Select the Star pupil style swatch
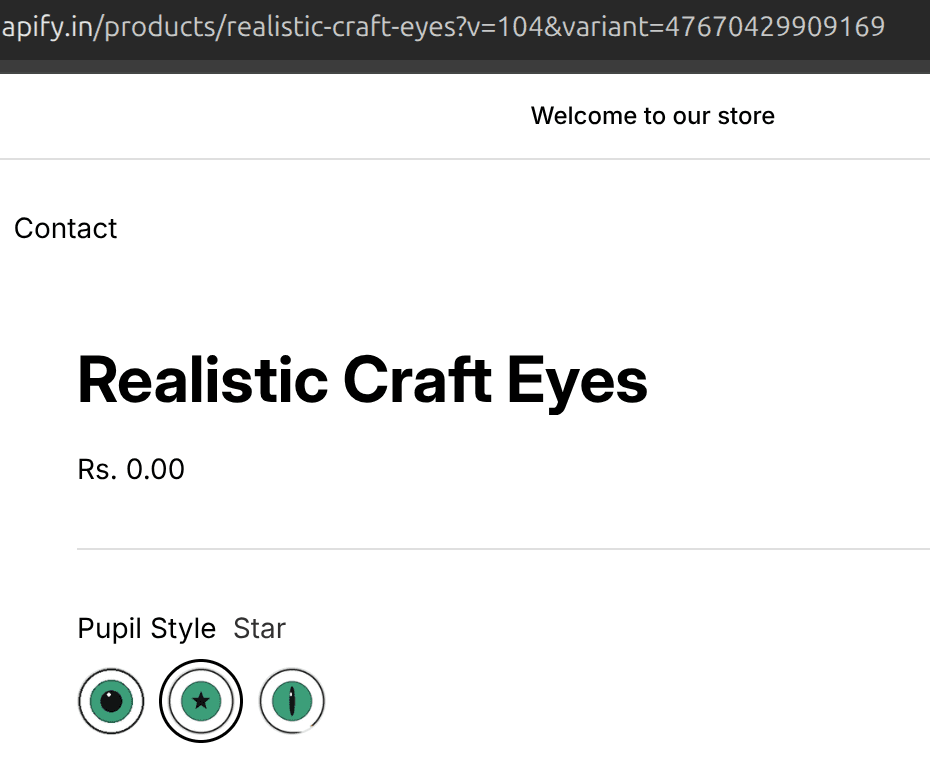The height and width of the screenshot is (773, 930). tap(201, 701)
